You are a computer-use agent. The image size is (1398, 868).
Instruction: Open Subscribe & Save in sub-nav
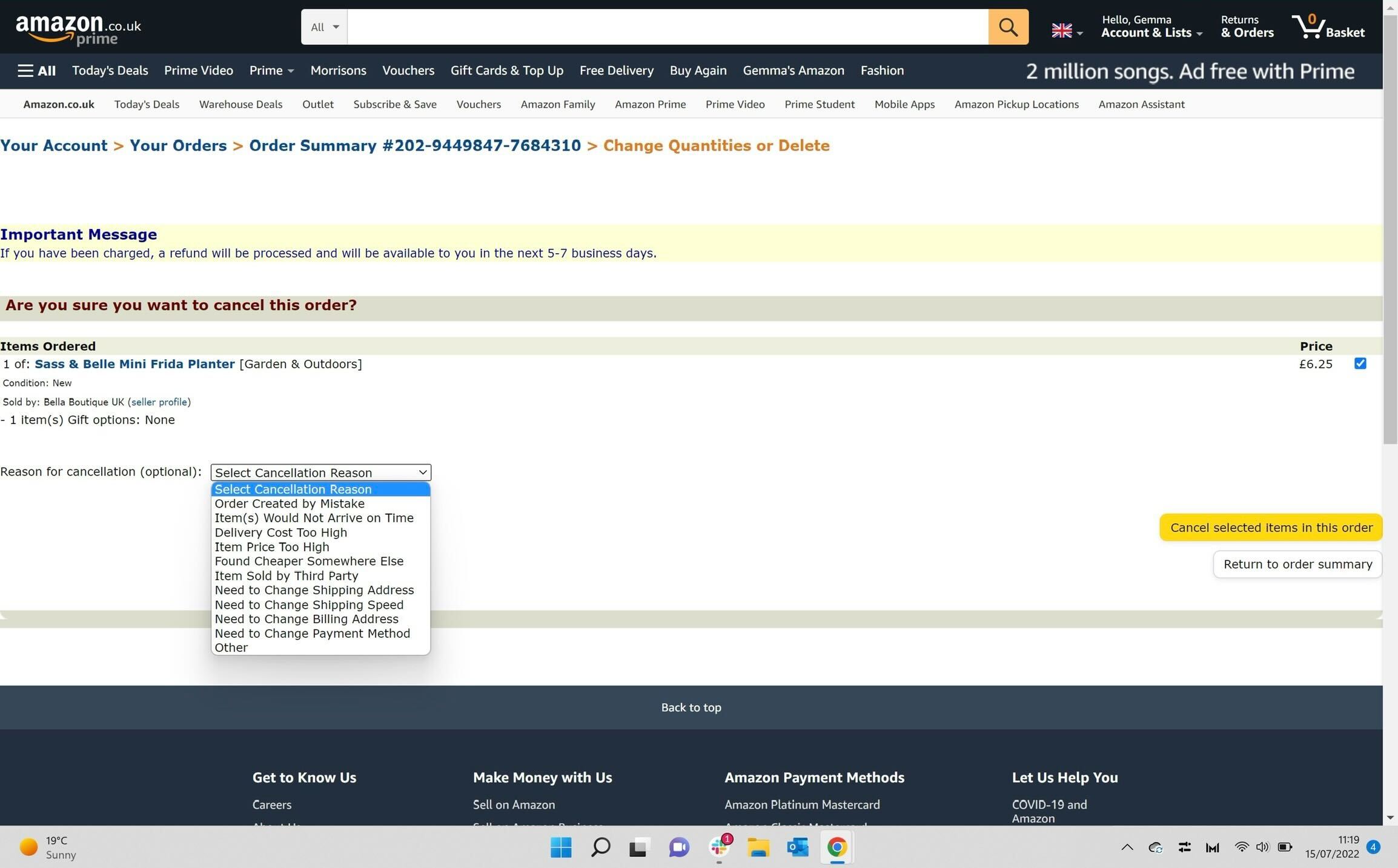click(x=395, y=104)
